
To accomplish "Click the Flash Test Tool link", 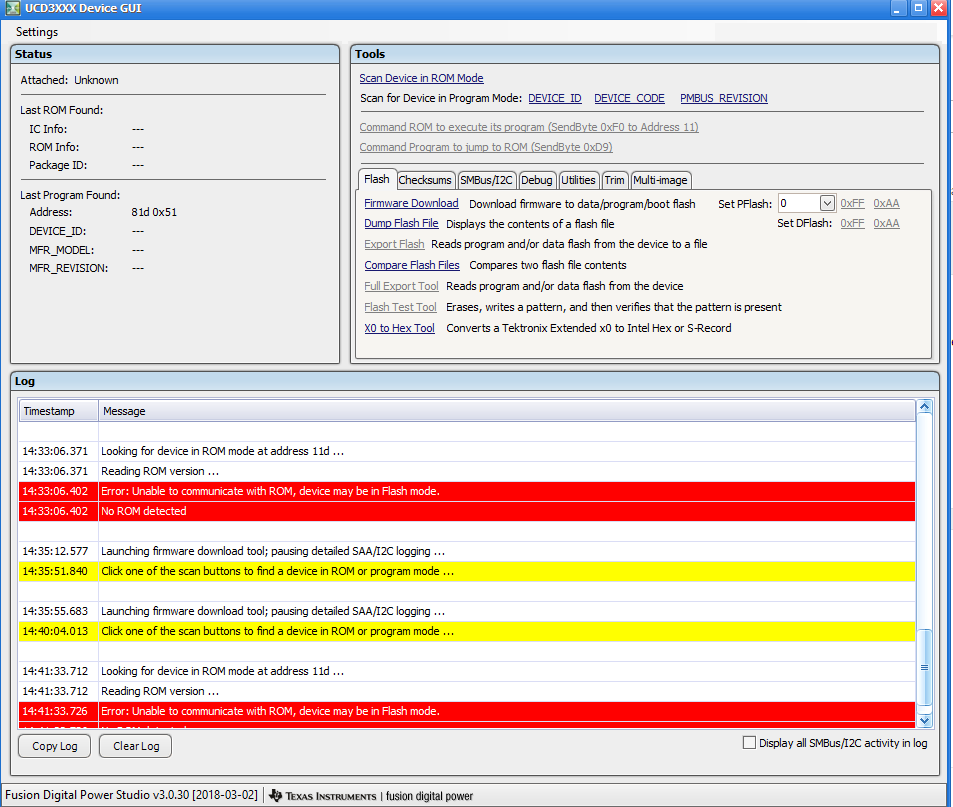I will coord(400,307).
